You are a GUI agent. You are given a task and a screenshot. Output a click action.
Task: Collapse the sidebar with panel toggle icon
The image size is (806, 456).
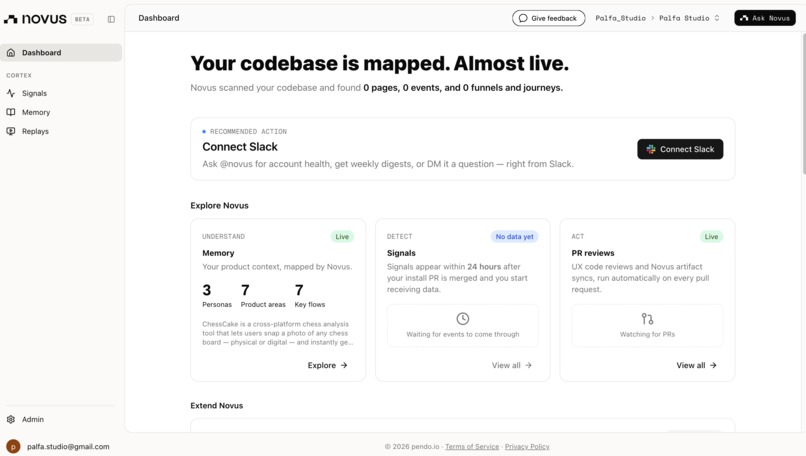(x=111, y=19)
